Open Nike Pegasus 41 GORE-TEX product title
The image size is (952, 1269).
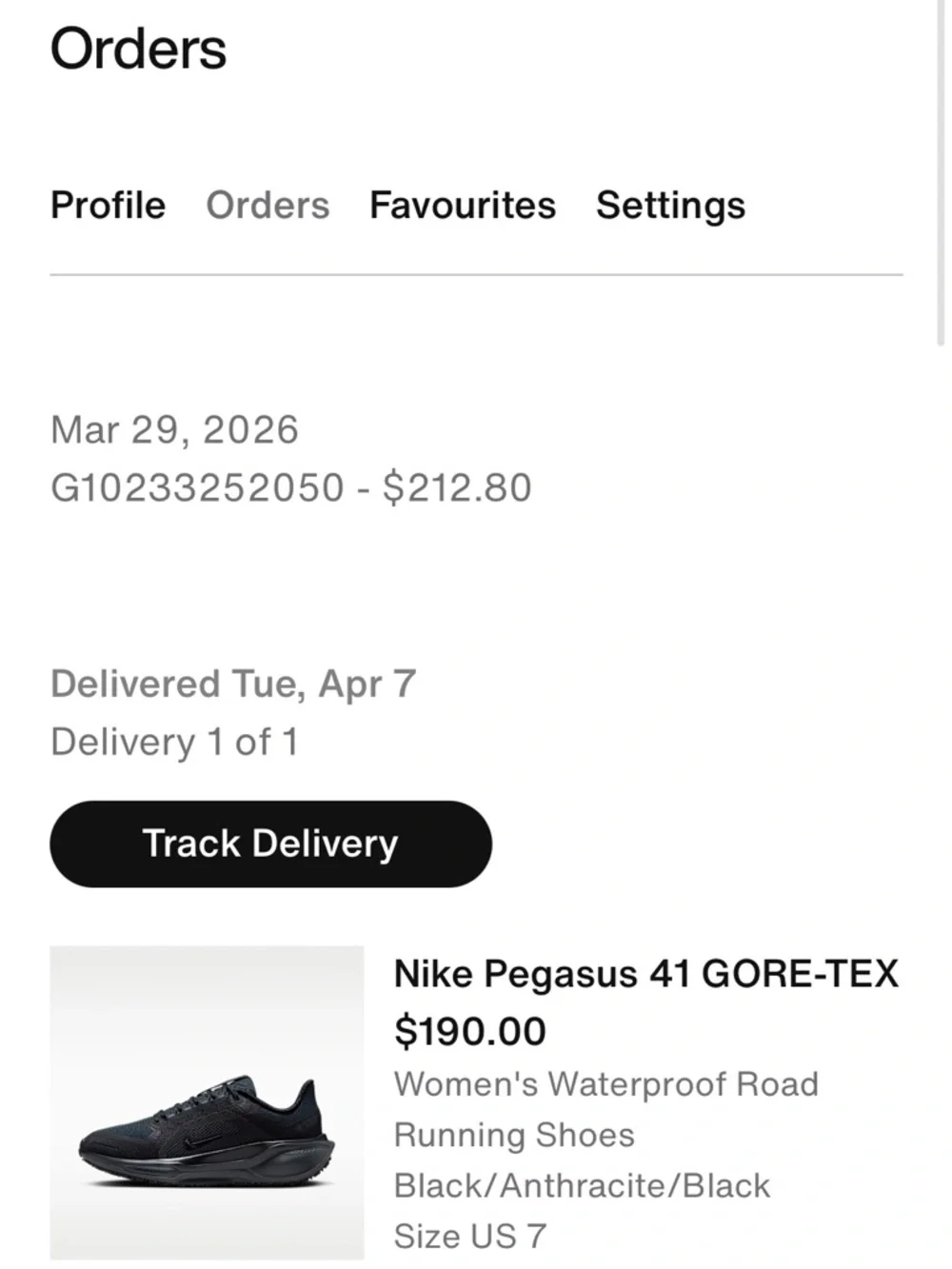(x=646, y=974)
